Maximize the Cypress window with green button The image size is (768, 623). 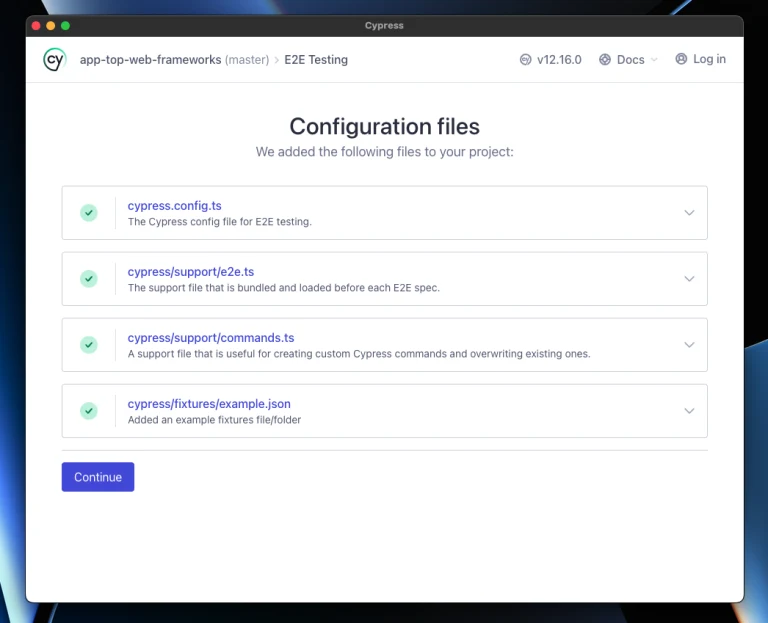(x=65, y=25)
